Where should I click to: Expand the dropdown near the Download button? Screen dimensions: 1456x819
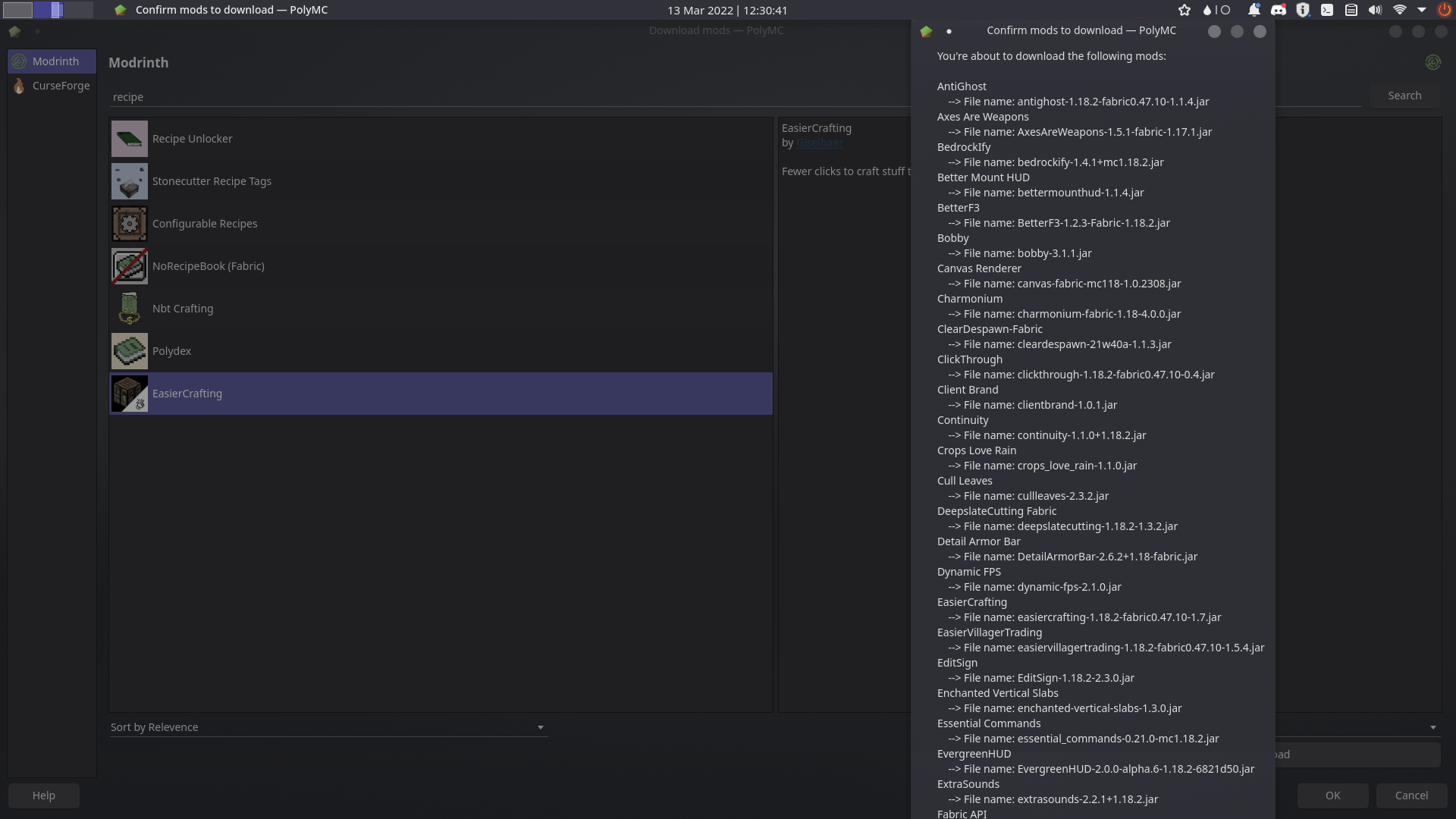1433,727
